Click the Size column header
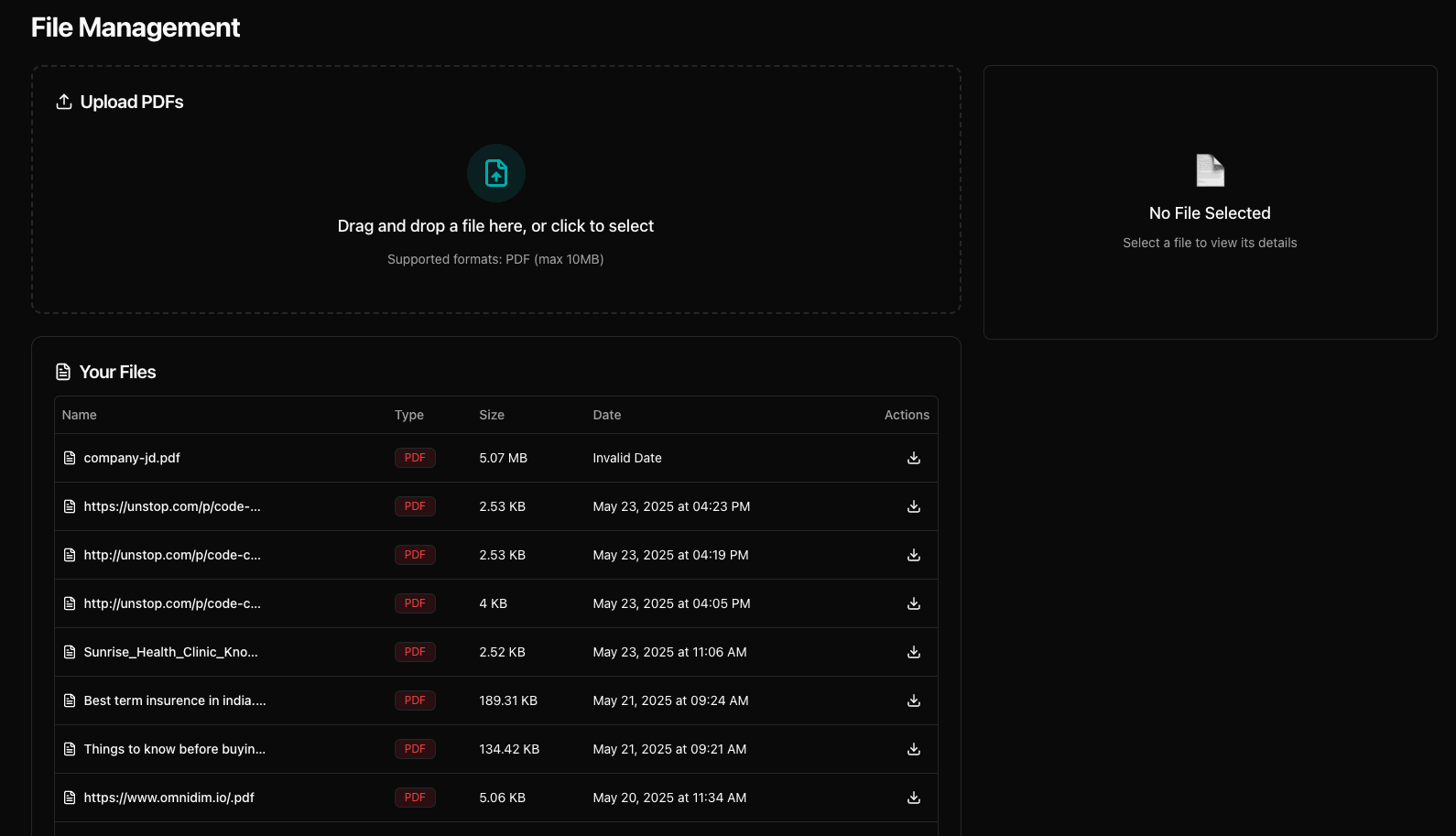 pyautogui.click(x=492, y=415)
